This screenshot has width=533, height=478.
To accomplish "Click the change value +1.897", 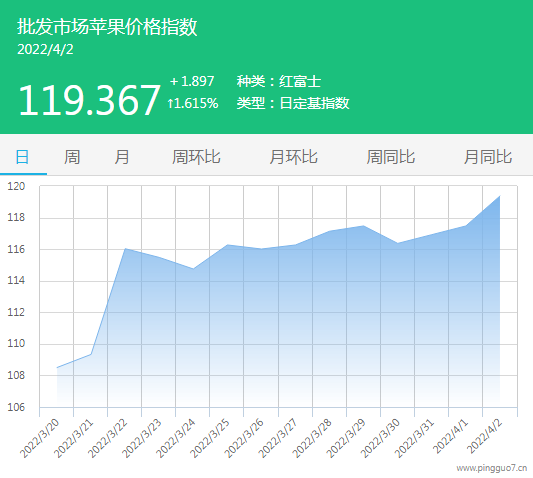I will click(x=192, y=81).
